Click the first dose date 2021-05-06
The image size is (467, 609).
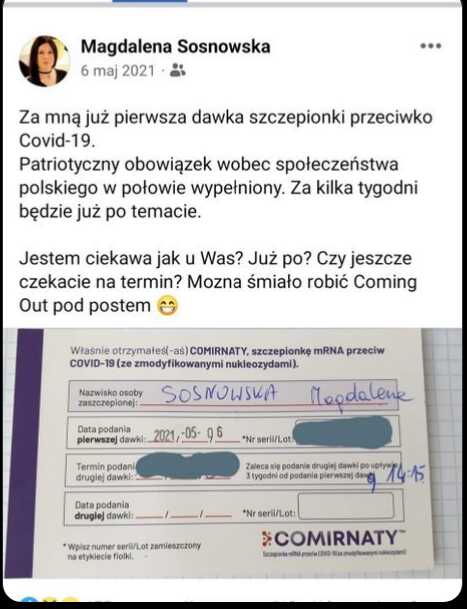pos(188,434)
